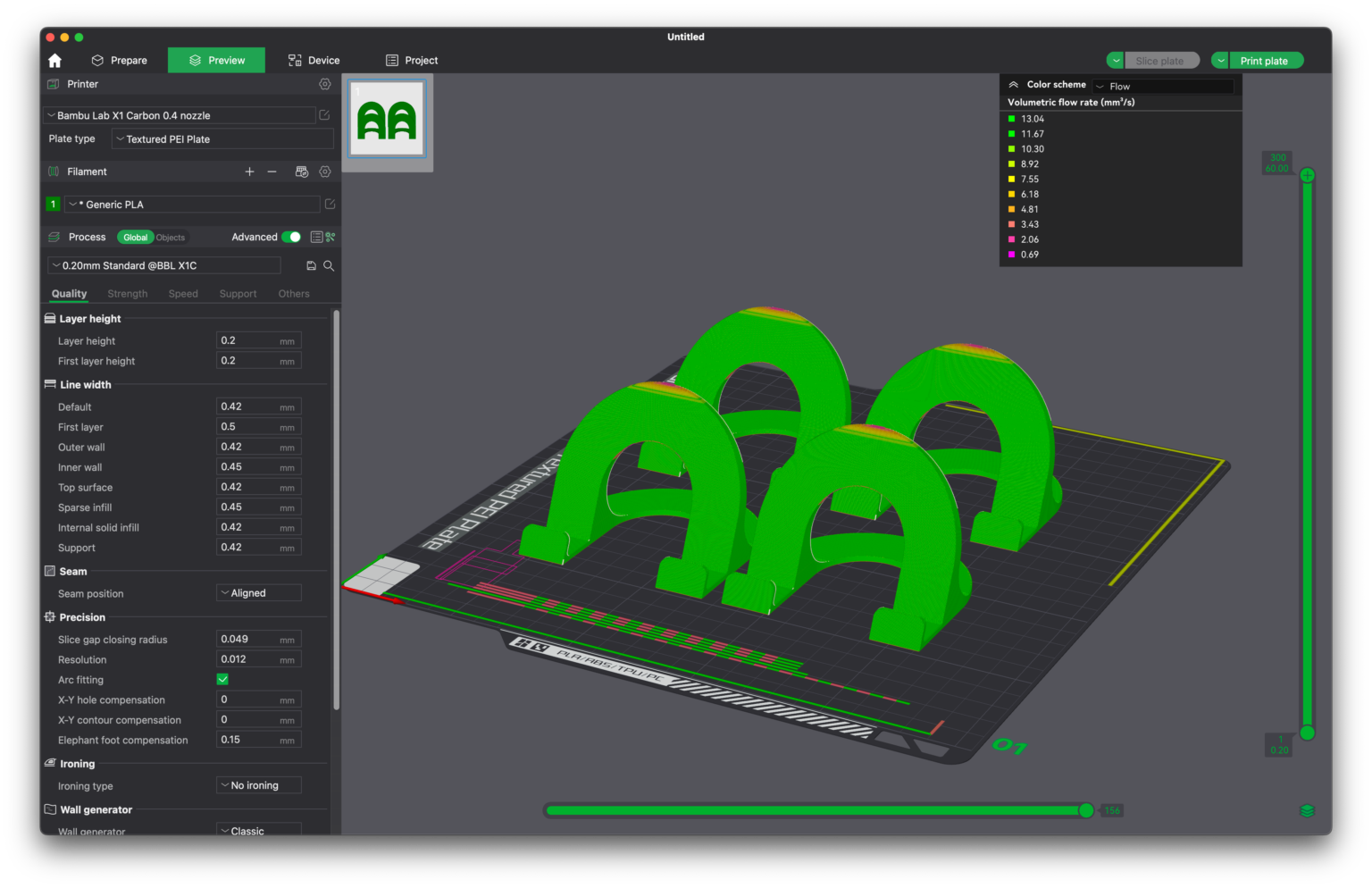Click the Print plate button
The width and height of the screenshot is (1372, 888).
tap(1266, 60)
